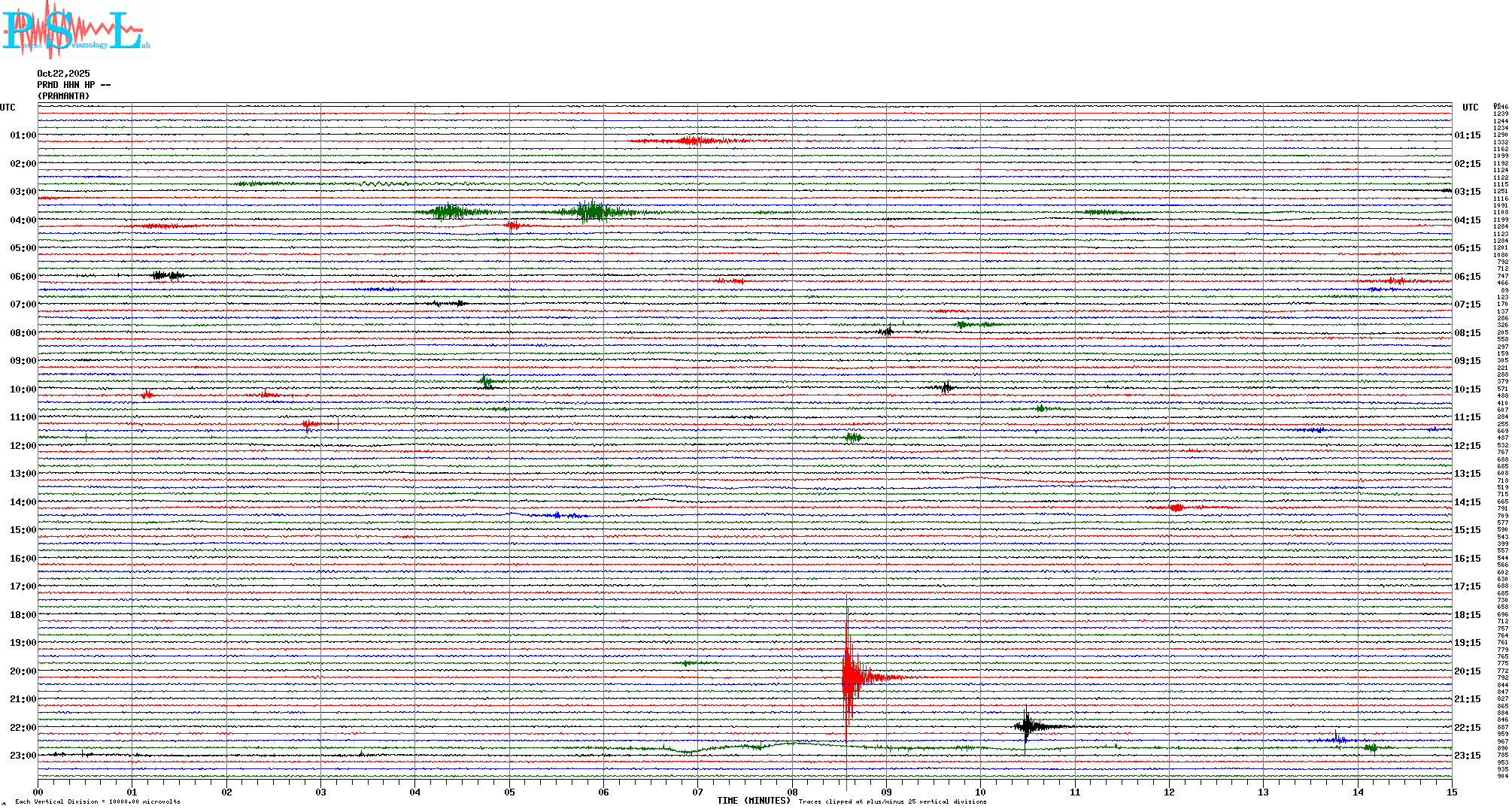
Task: Click the green tremor burst near minute 06
Action: click(593, 211)
